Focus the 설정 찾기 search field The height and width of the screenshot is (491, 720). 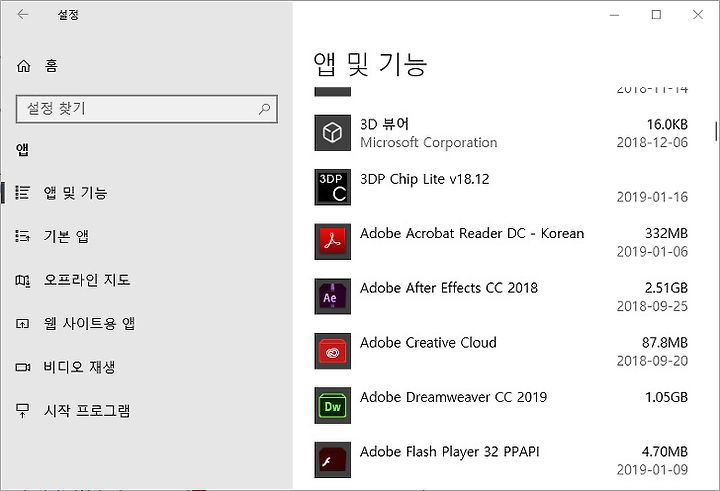(146, 109)
